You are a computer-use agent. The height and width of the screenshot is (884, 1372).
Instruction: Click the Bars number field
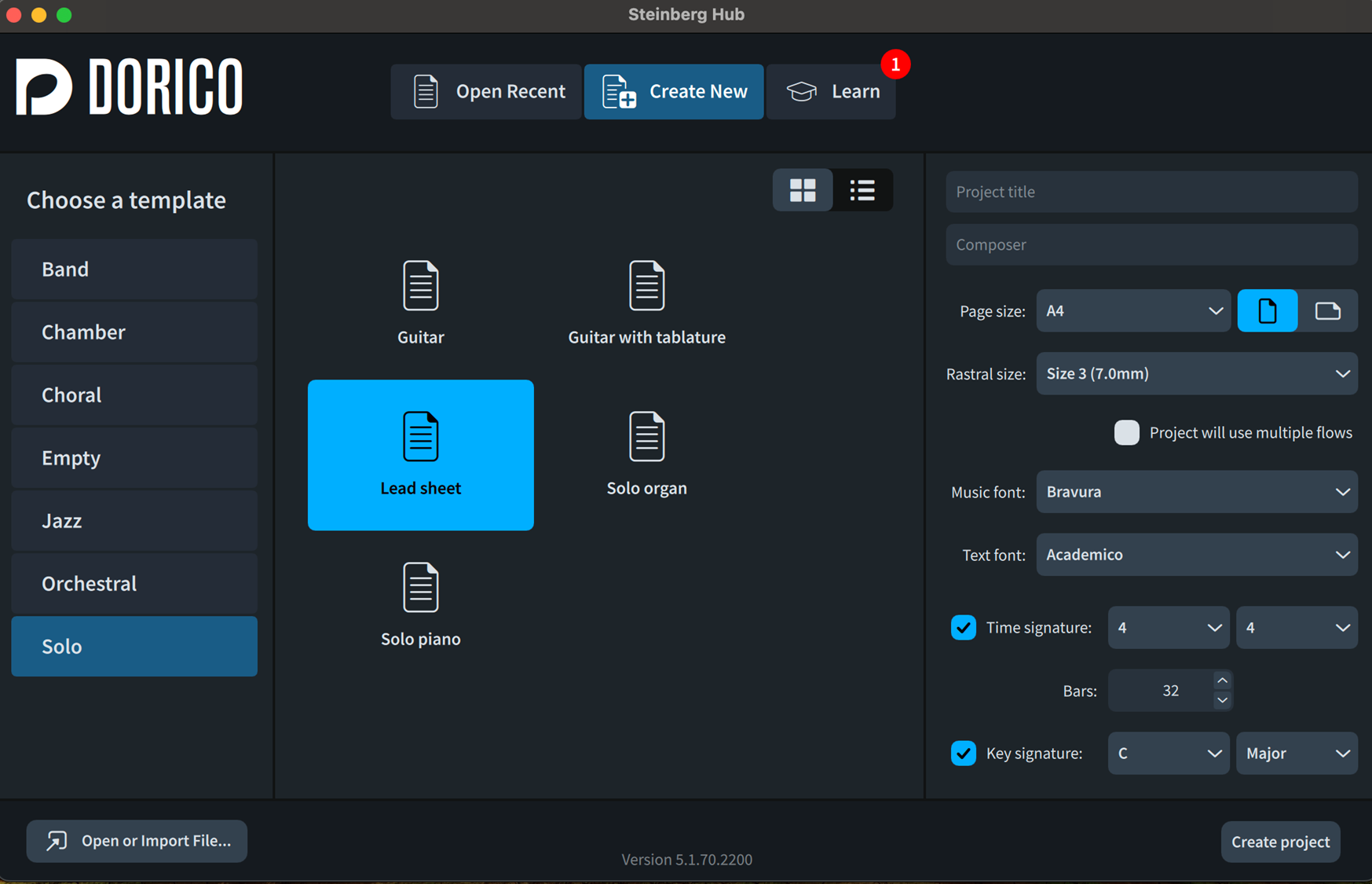pos(1161,691)
